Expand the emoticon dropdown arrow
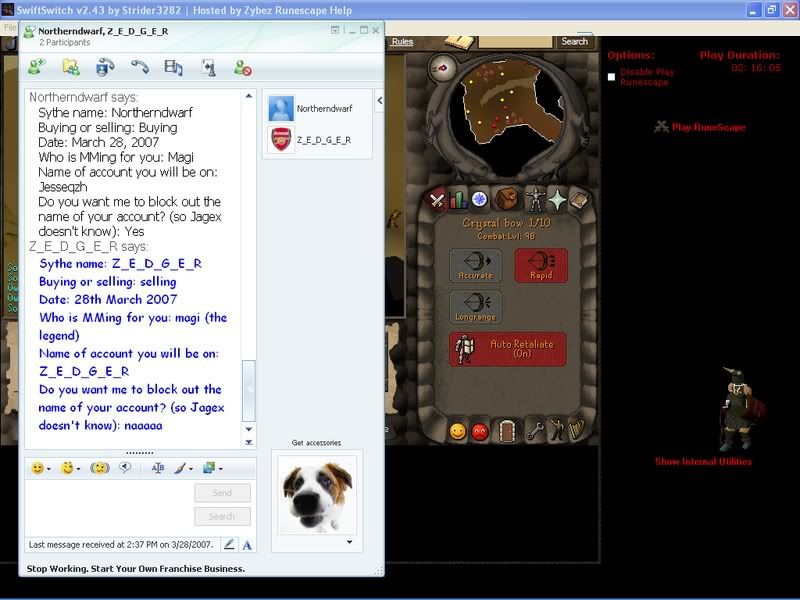The width and height of the screenshot is (800, 600). 49,468
